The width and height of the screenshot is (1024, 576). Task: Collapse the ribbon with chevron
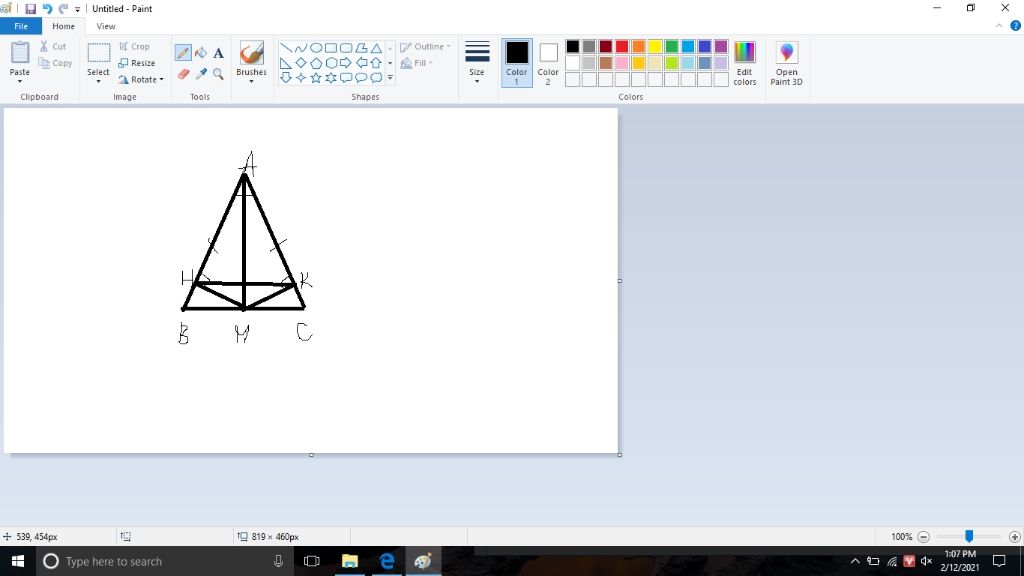(999, 26)
